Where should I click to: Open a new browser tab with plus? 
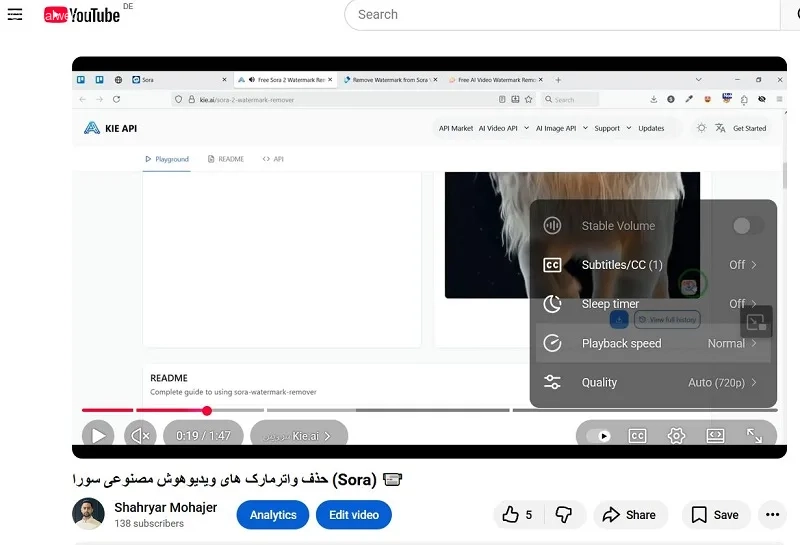[558, 80]
